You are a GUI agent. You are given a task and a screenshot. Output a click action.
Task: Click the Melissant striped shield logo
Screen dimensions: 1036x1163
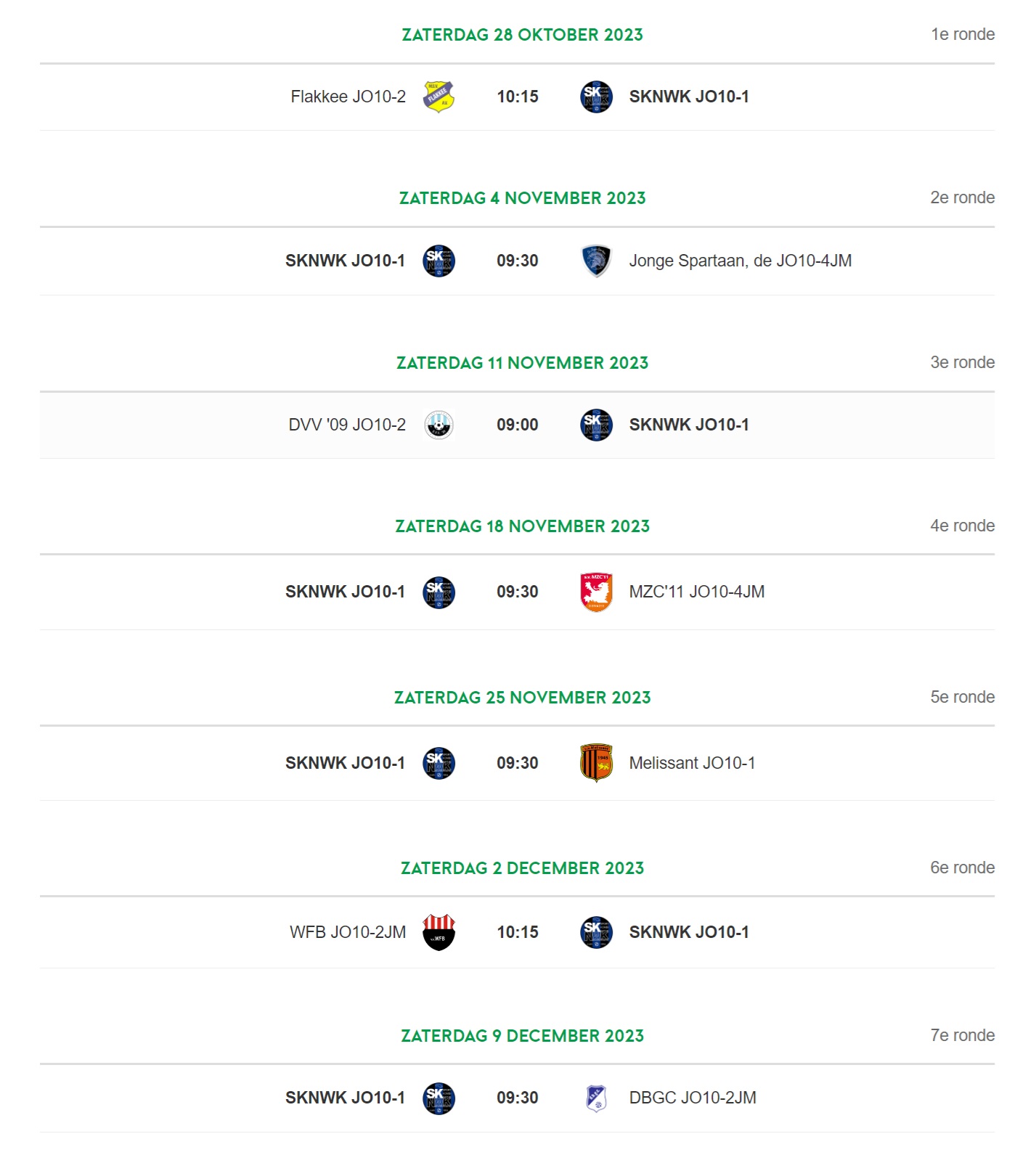pos(596,763)
